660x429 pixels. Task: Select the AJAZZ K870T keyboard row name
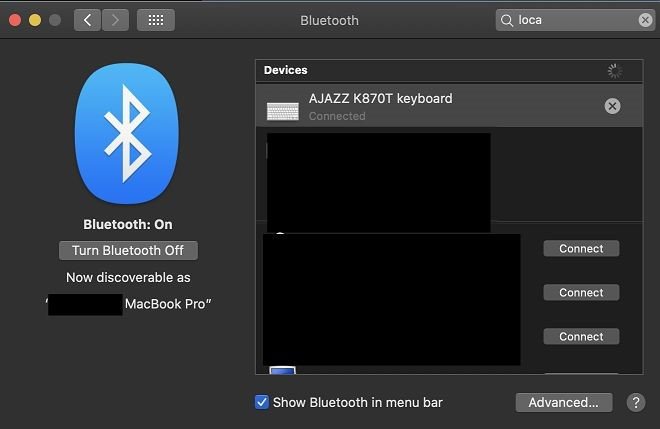(x=381, y=99)
